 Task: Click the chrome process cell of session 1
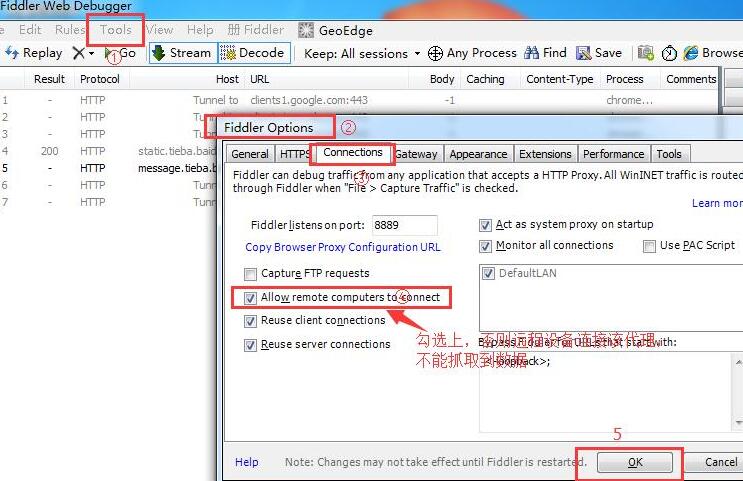[629, 100]
